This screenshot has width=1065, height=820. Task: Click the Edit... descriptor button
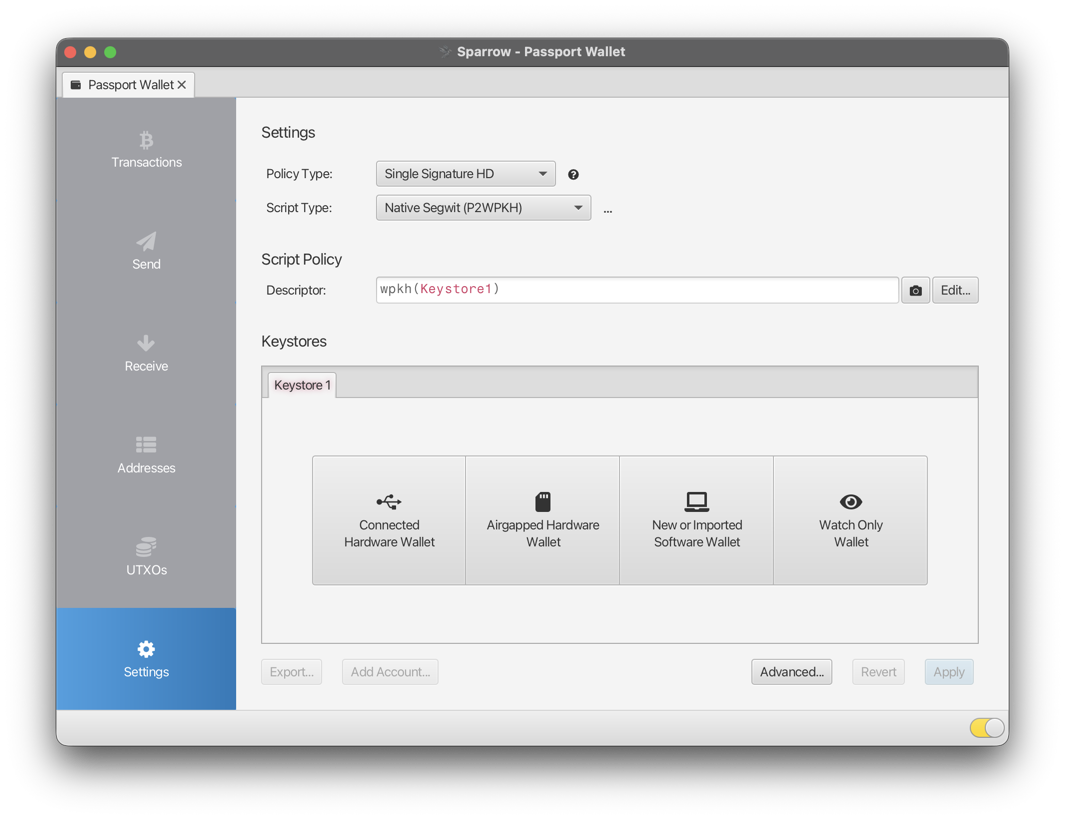pyautogui.click(x=955, y=290)
